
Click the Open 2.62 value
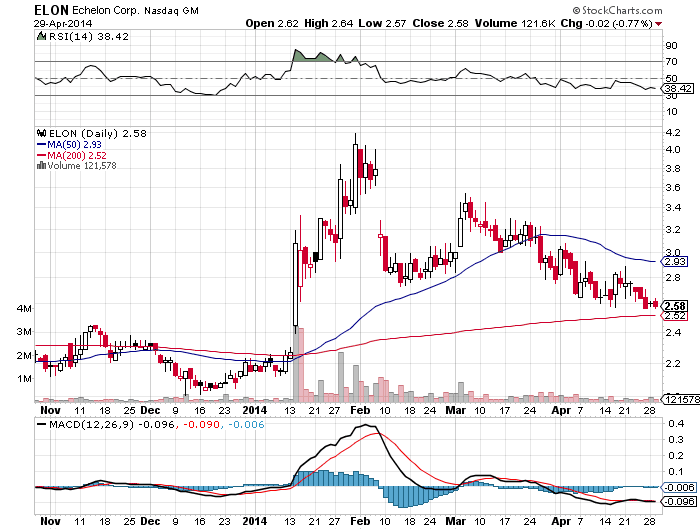(272, 23)
